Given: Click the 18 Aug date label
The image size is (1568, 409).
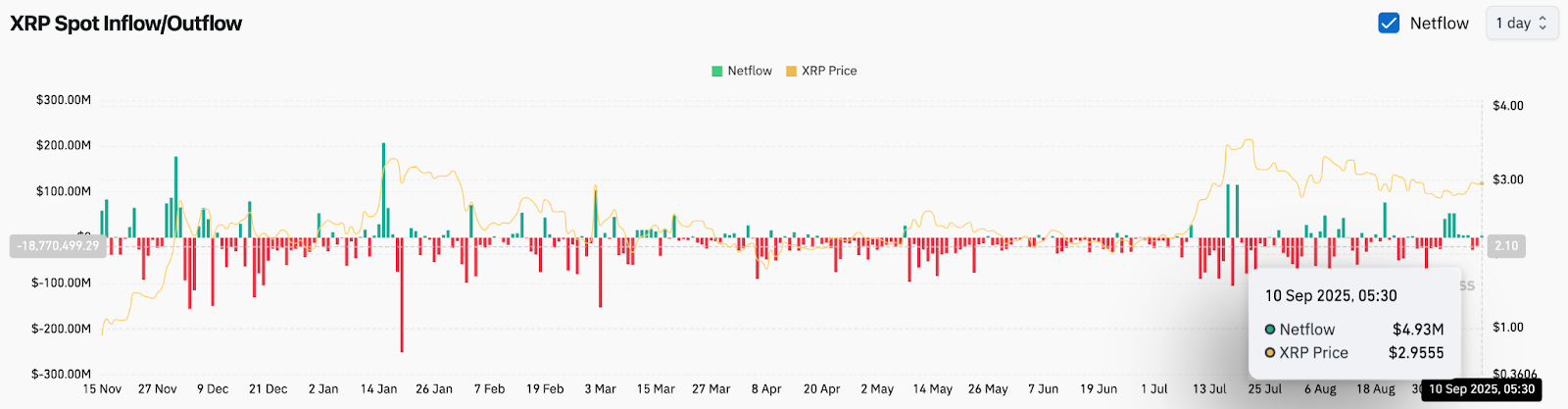Looking at the screenshot, I should pos(1376,389).
